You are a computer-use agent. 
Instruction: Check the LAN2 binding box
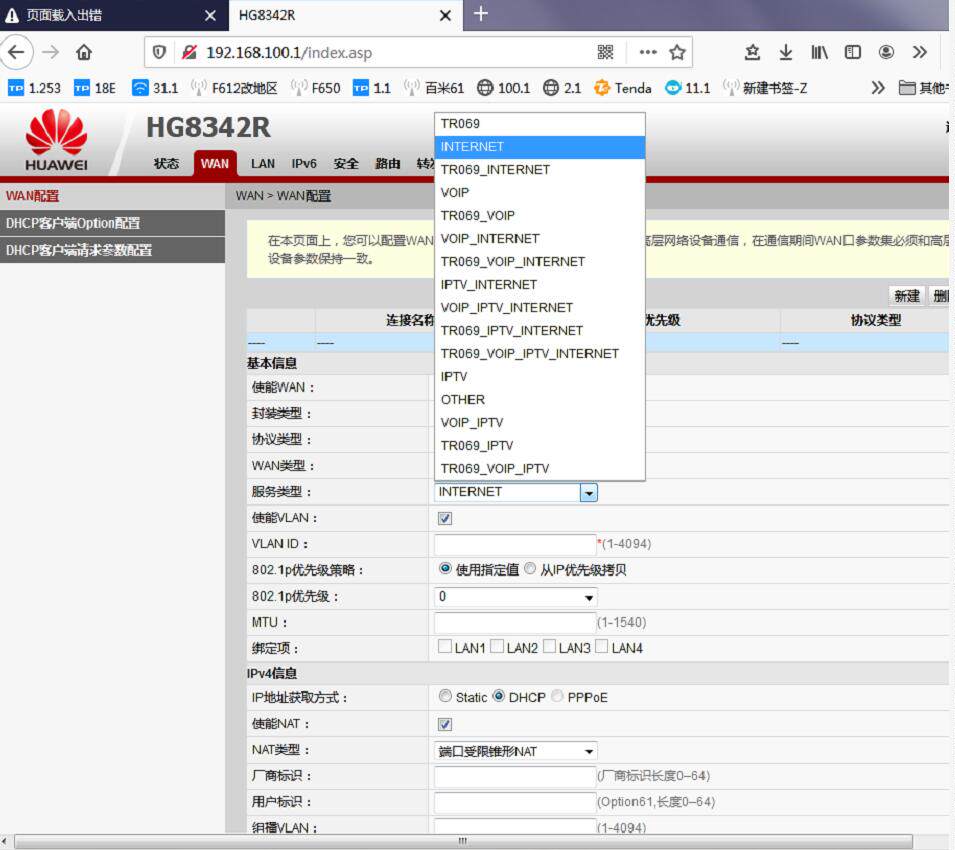[497, 646]
